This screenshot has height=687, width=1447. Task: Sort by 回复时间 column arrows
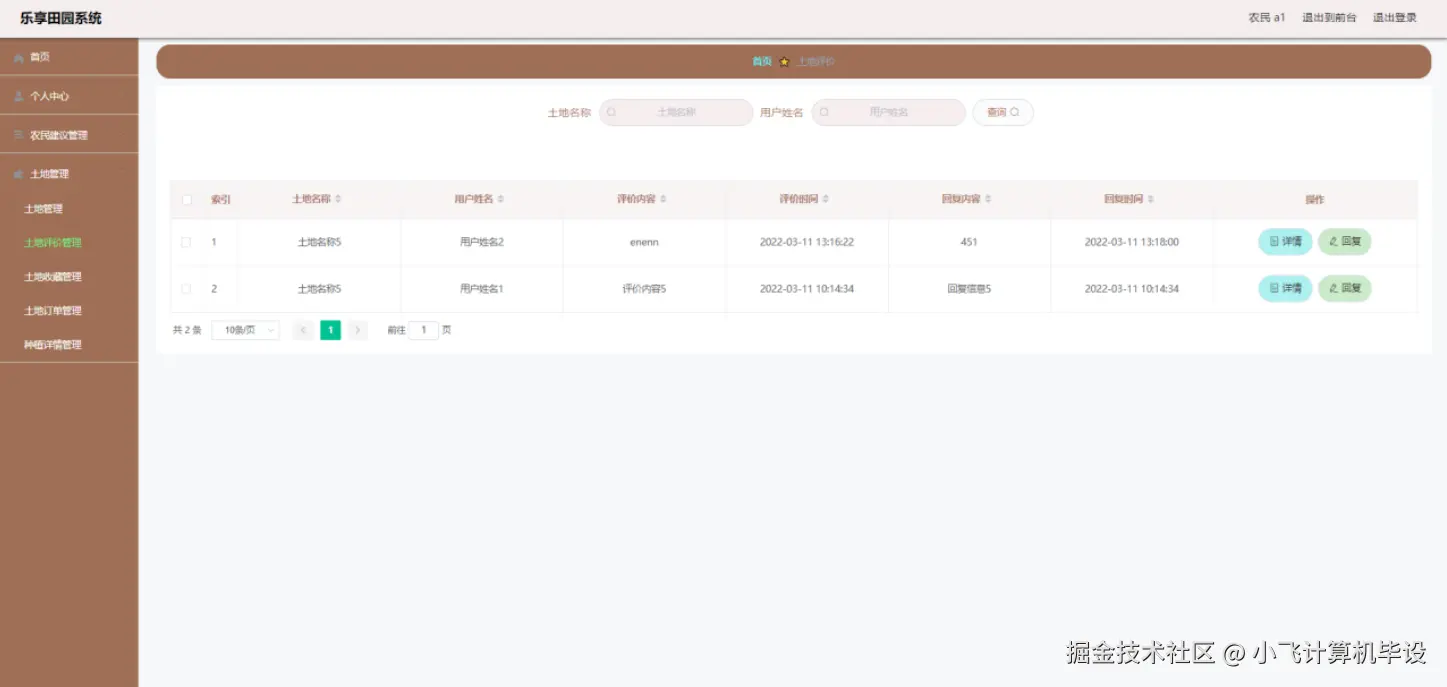click(x=1151, y=200)
